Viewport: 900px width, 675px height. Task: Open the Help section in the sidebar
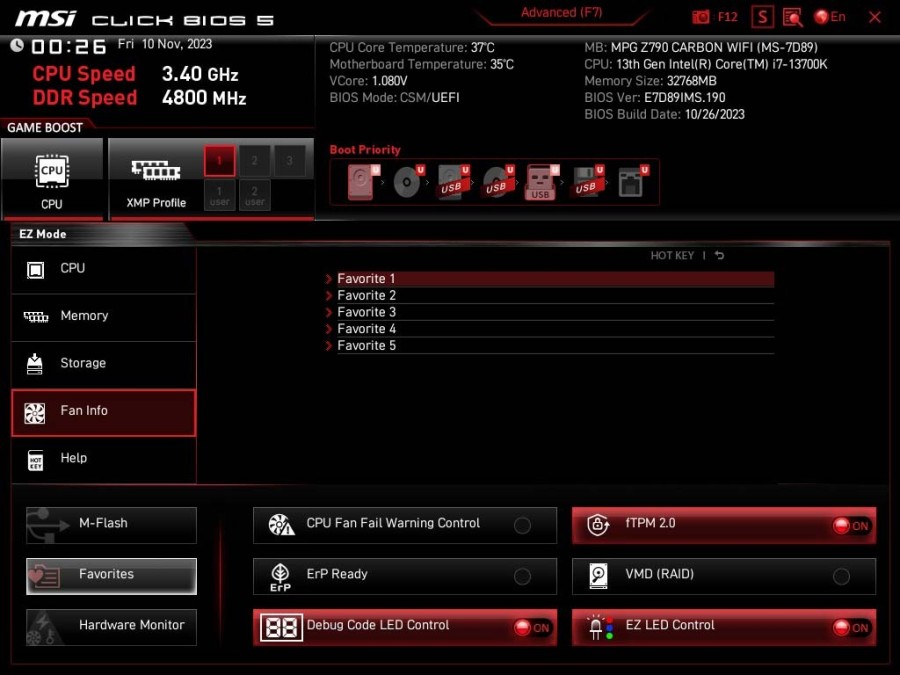(104, 459)
